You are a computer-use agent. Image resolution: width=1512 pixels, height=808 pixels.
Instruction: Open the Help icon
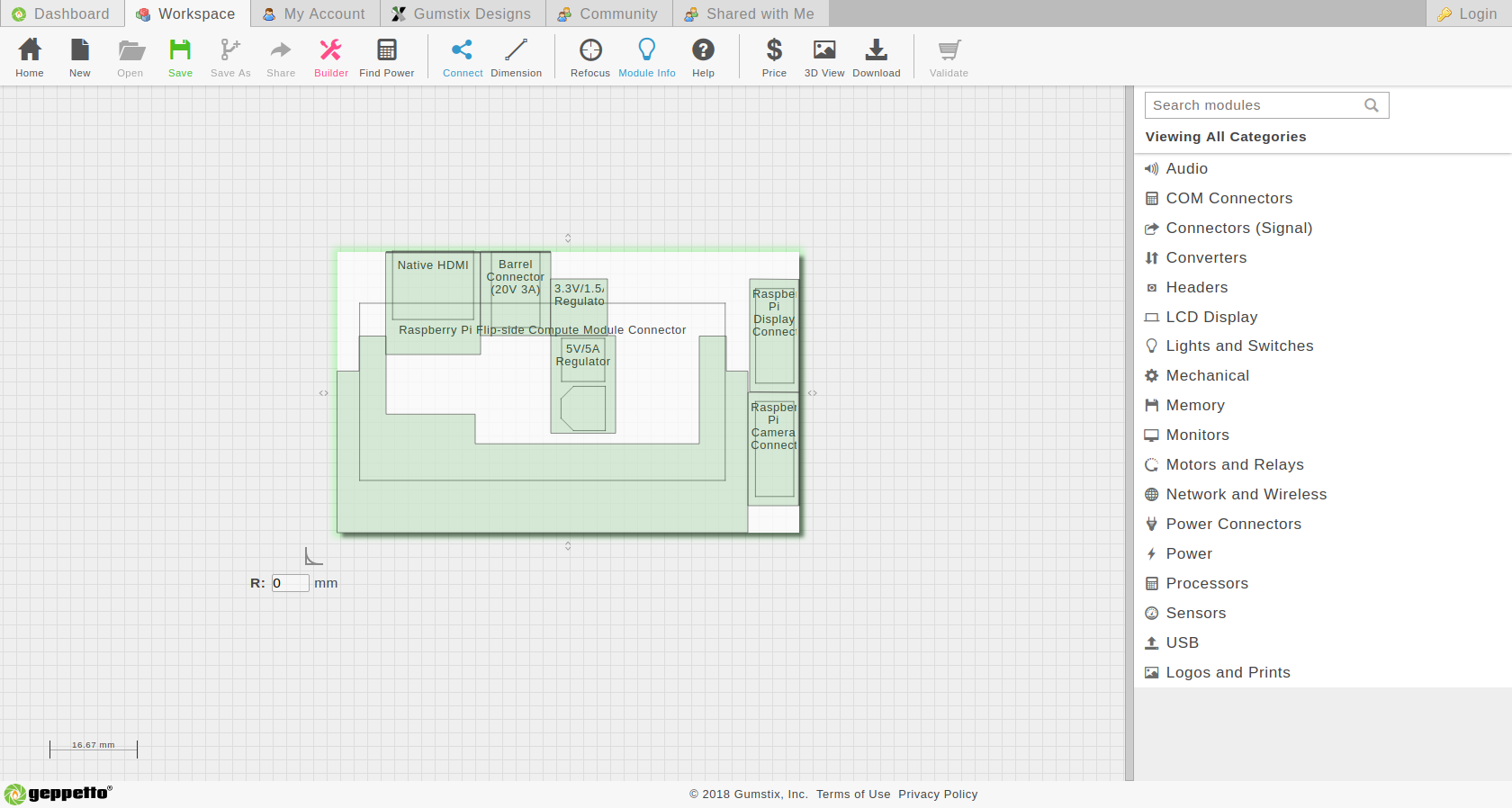click(x=704, y=58)
